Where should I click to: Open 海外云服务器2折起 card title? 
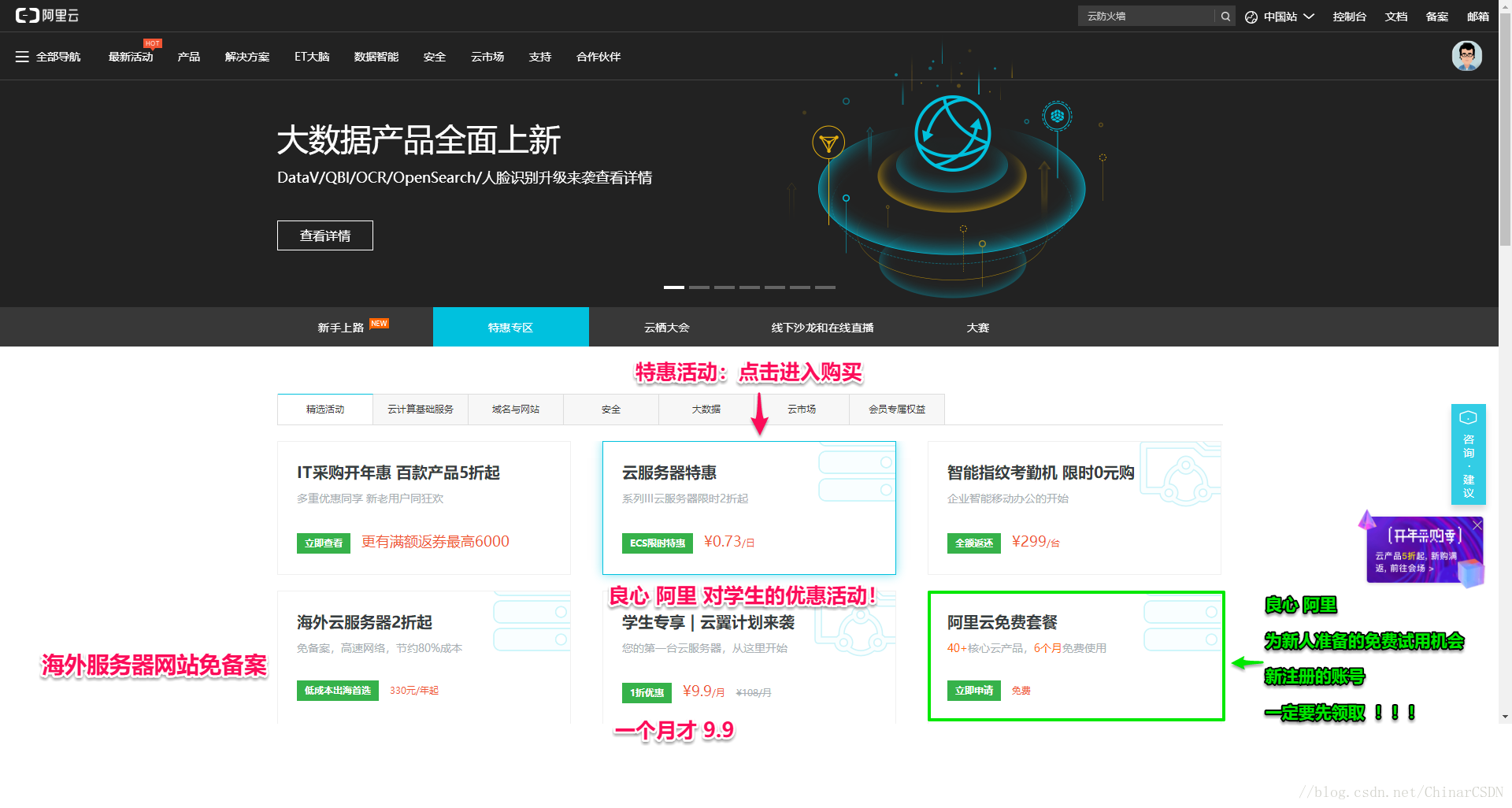point(365,622)
